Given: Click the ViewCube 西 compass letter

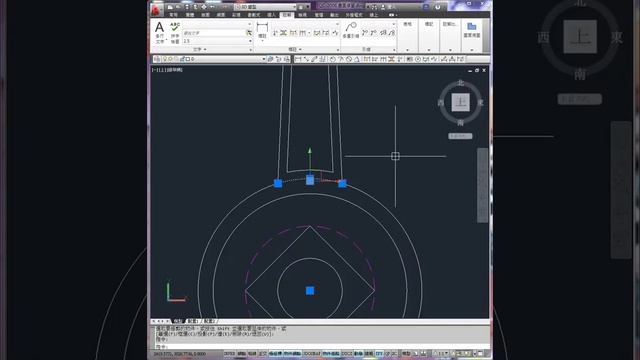Looking at the screenshot, I should coord(441,102).
